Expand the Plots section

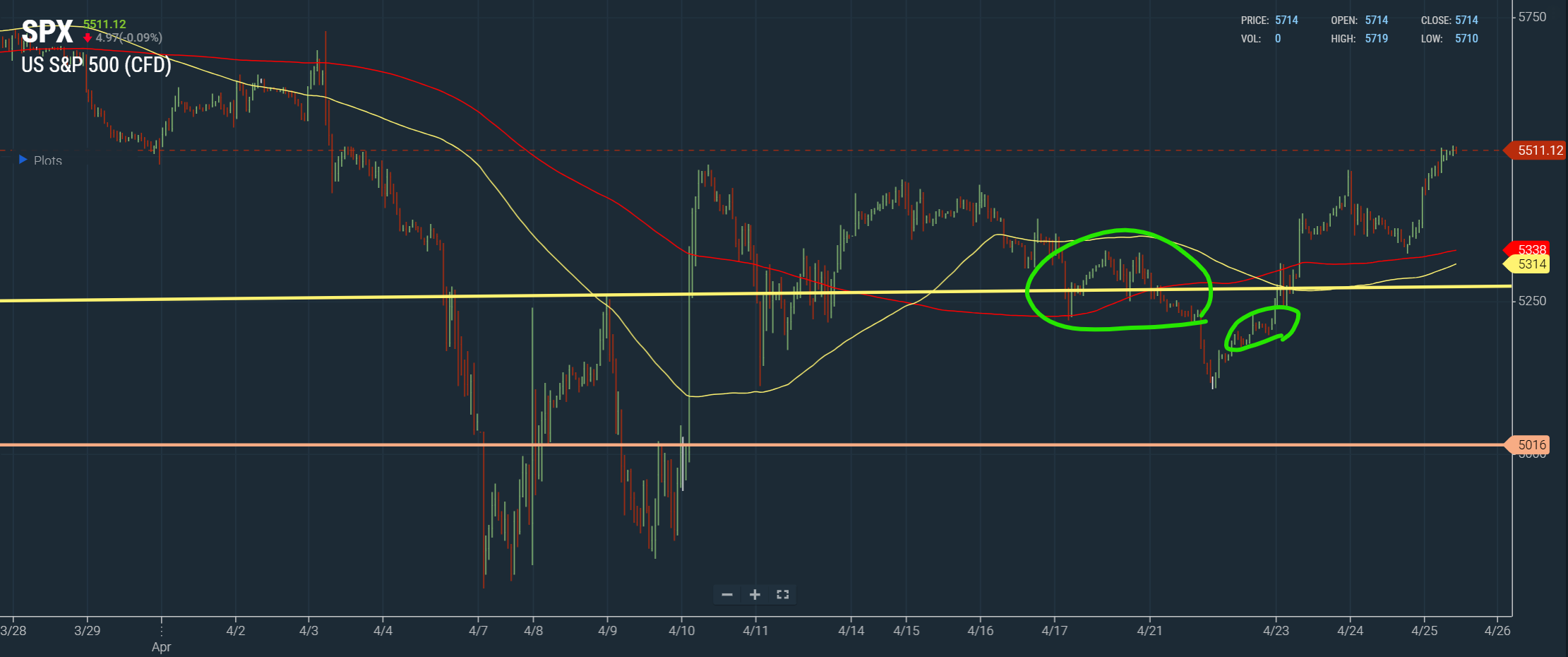coord(41,160)
